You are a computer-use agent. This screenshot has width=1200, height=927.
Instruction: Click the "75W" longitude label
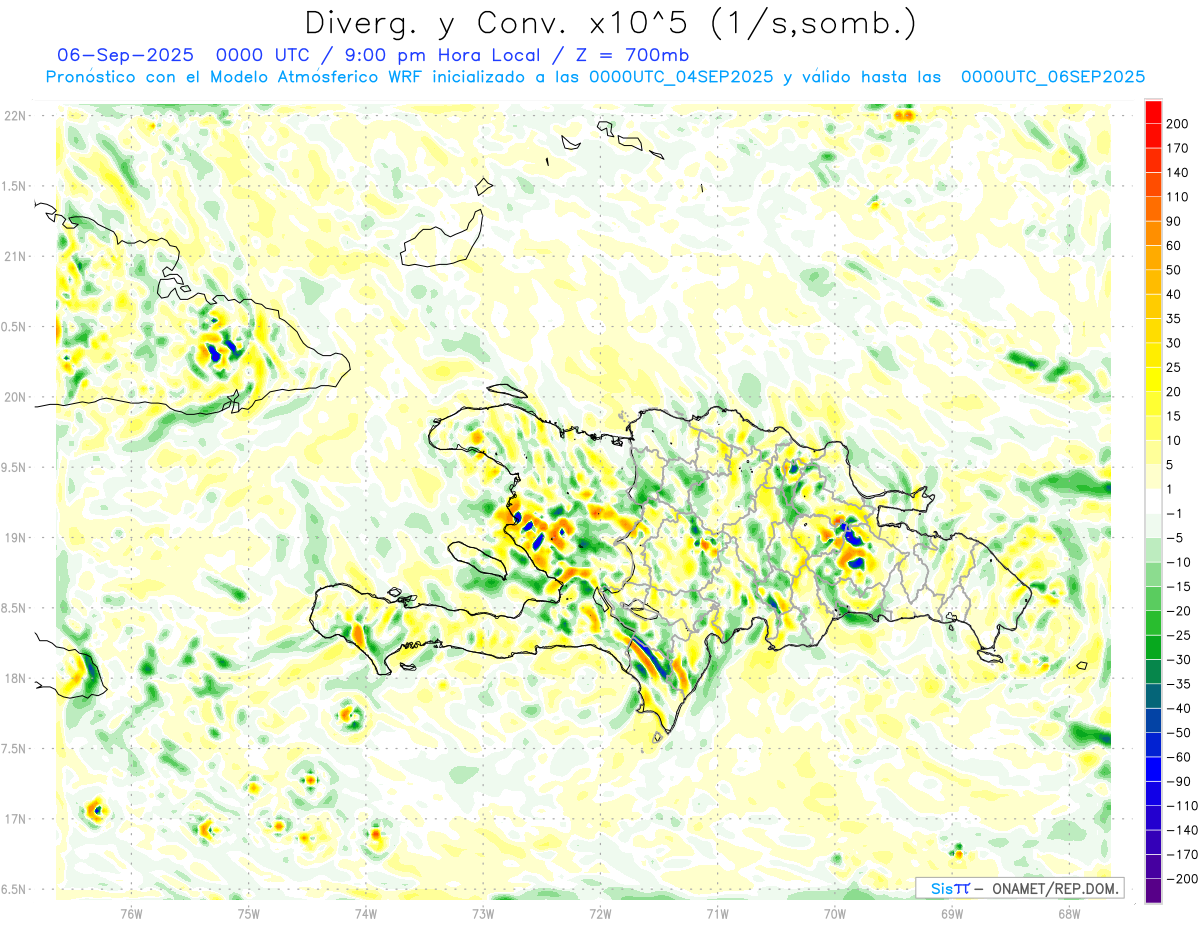248,913
